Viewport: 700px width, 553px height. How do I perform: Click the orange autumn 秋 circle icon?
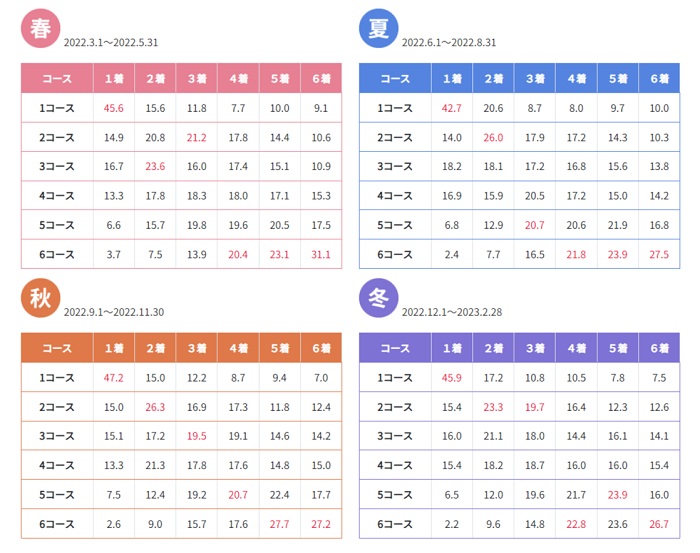point(40,298)
